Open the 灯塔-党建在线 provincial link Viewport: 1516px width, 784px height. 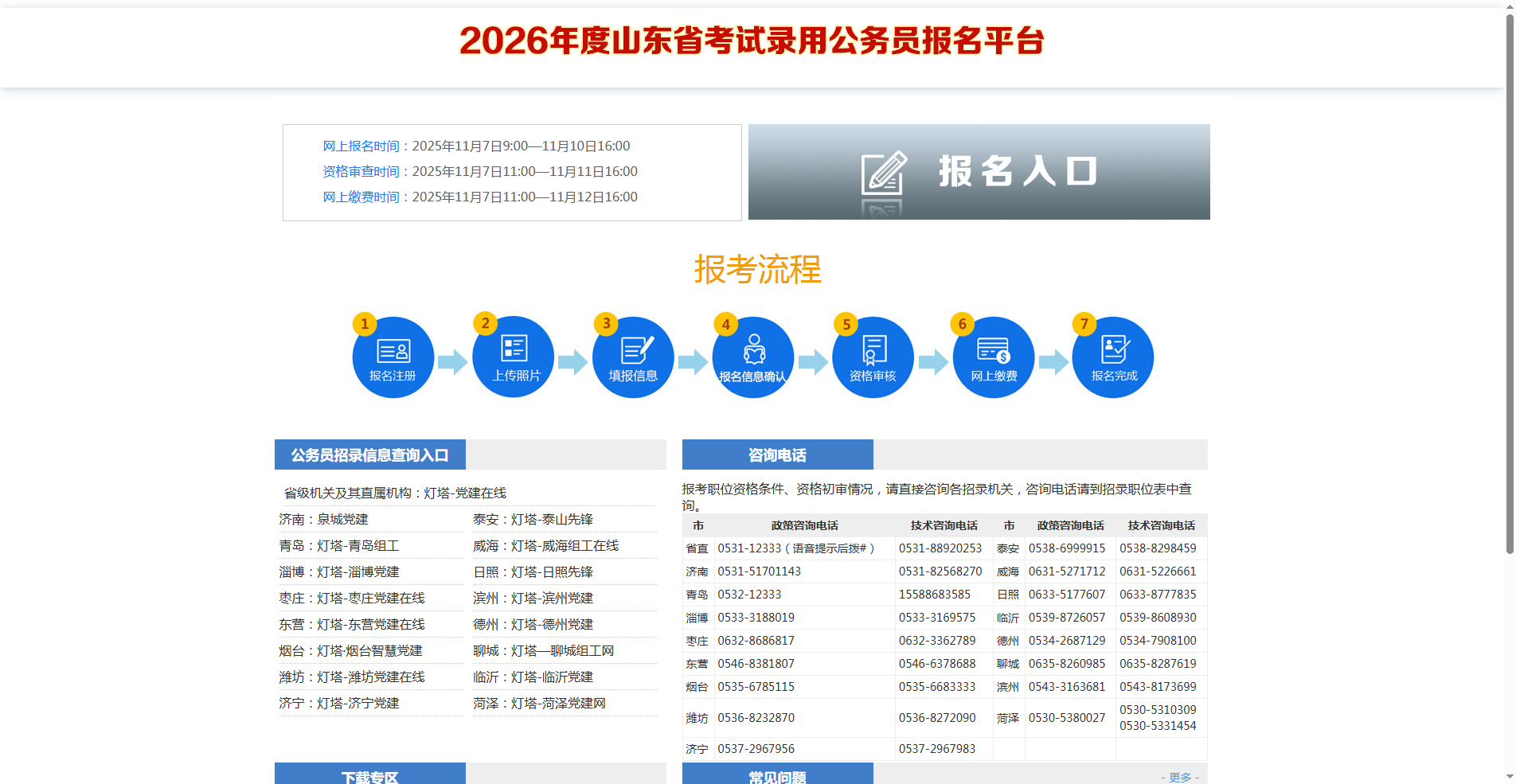point(467,493)
